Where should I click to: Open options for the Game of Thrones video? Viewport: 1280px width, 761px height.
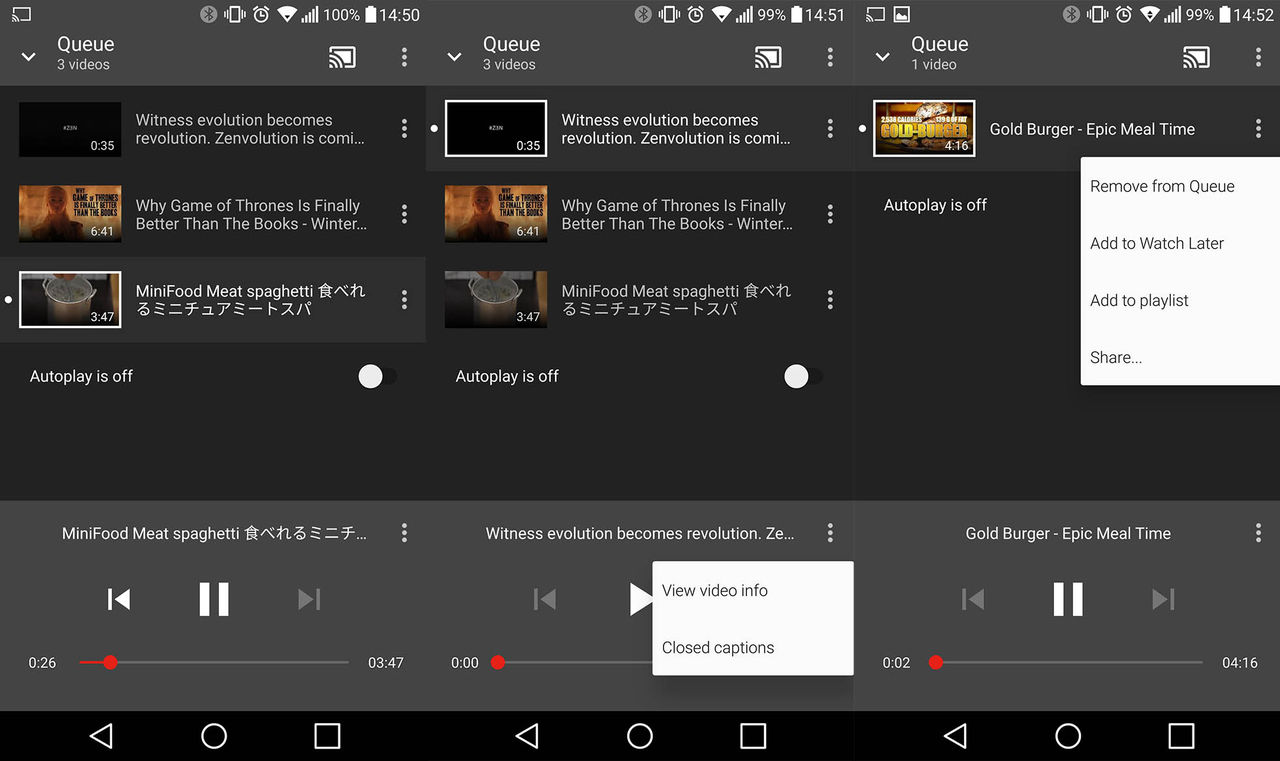click(x=404, y=214)
